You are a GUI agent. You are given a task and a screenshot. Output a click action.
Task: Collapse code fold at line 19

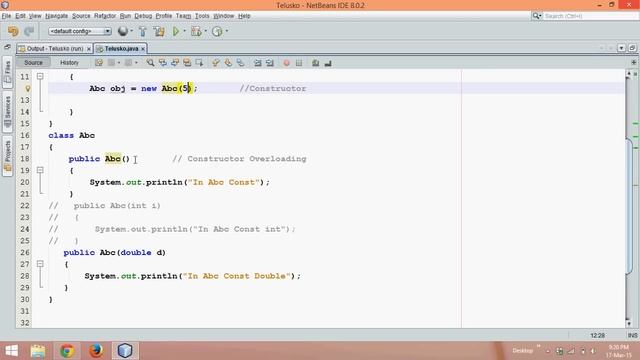point(40,170)
